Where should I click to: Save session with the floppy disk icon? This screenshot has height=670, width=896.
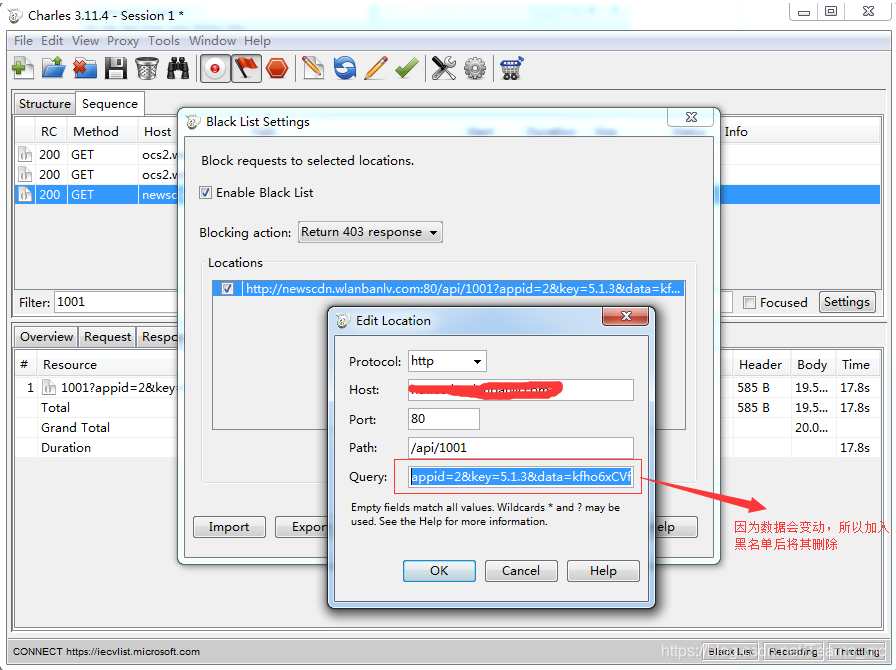[116, 69]
